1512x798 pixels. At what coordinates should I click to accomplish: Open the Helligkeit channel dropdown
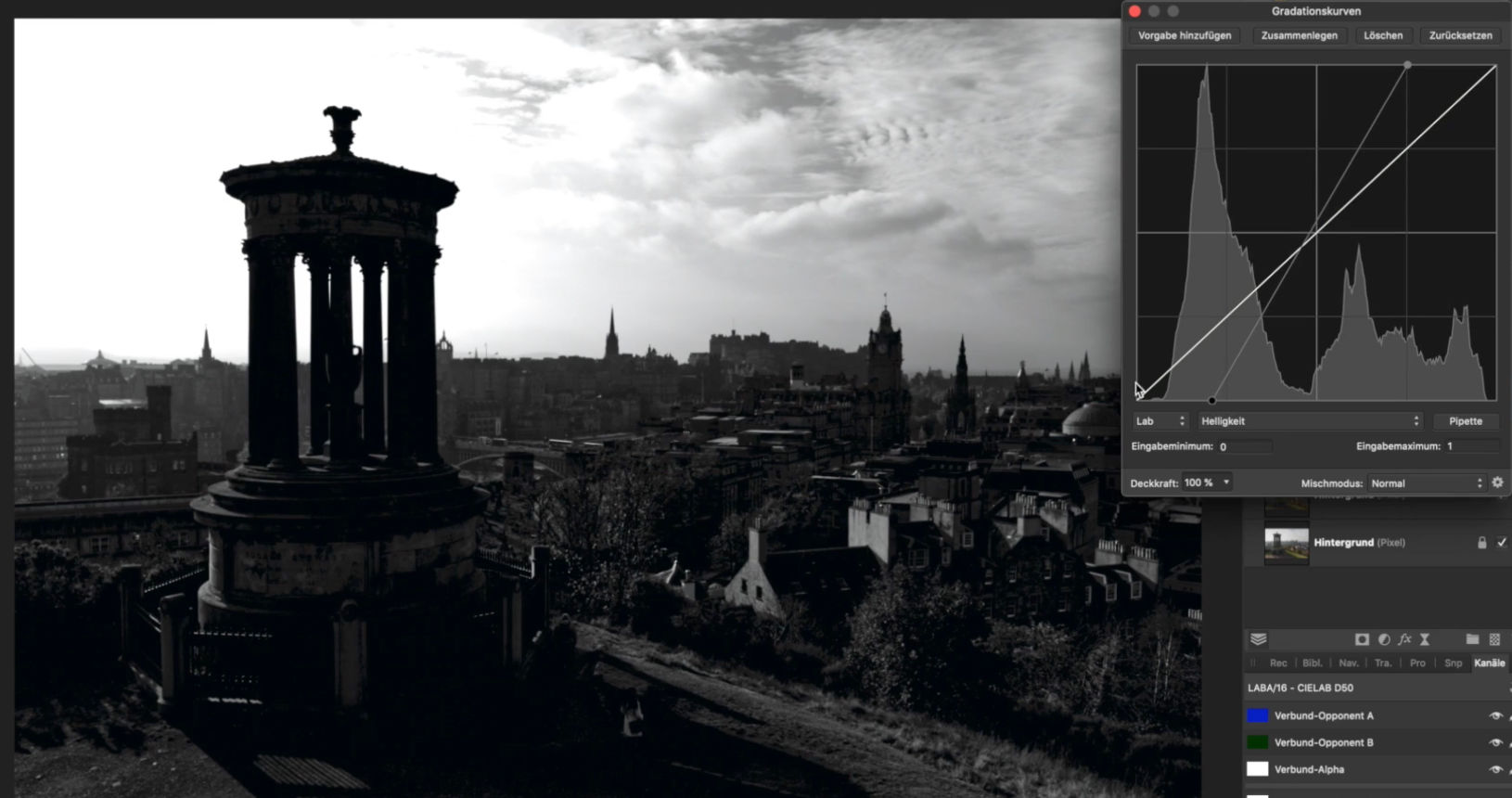(x=1309, y=421)
